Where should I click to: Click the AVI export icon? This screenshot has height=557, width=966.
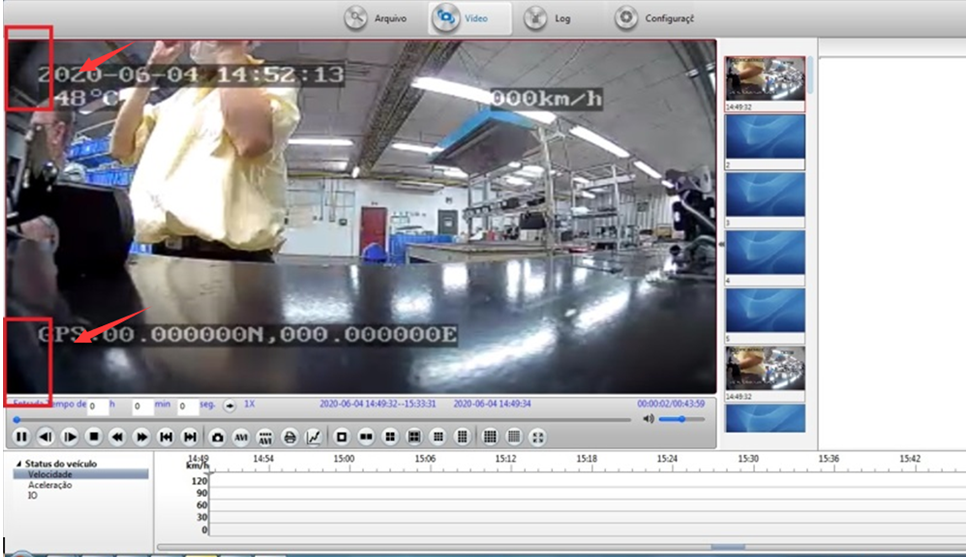241,437
